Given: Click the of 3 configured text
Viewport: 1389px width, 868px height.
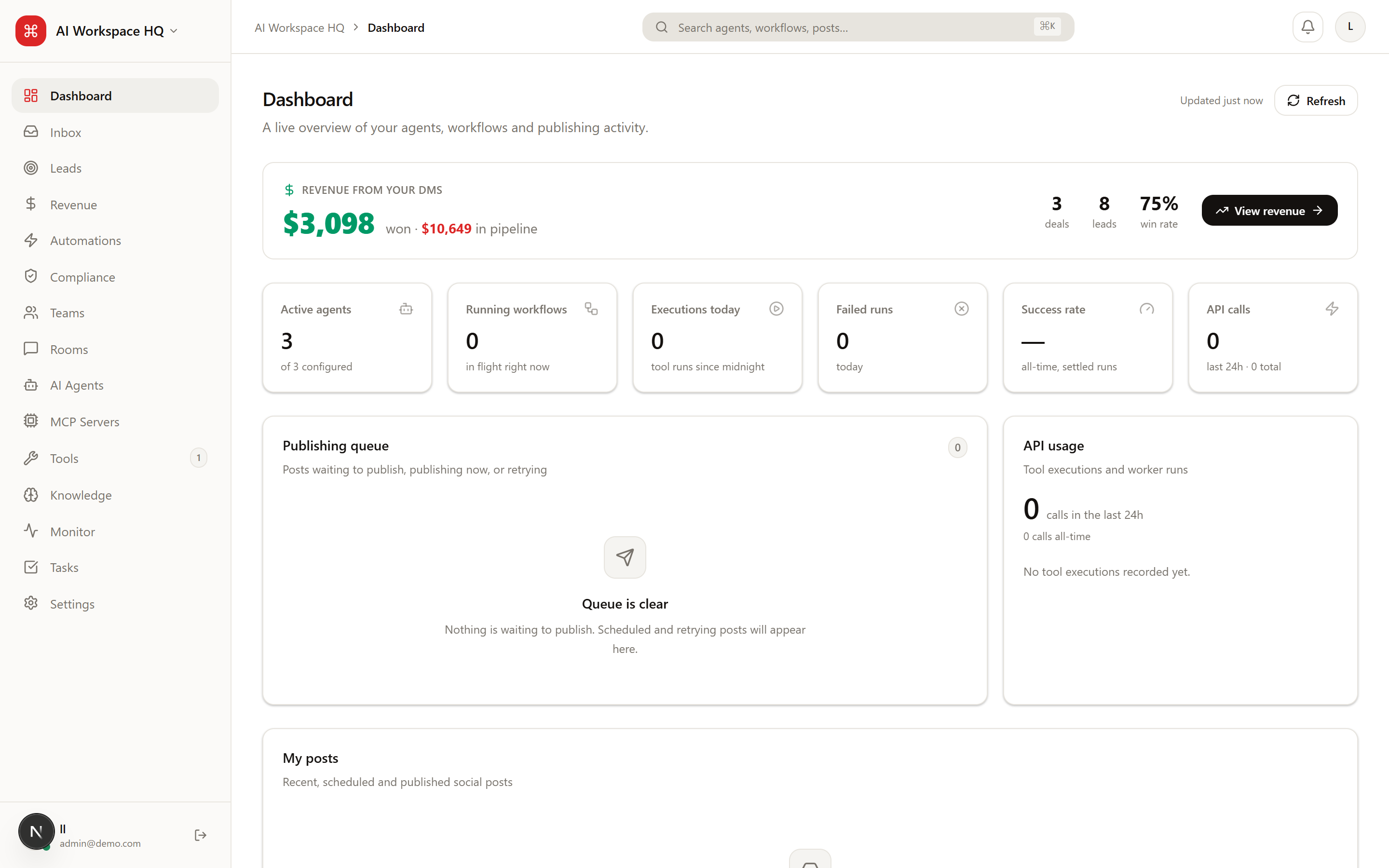Looking at the screenshot, I should tap(316, 366).
